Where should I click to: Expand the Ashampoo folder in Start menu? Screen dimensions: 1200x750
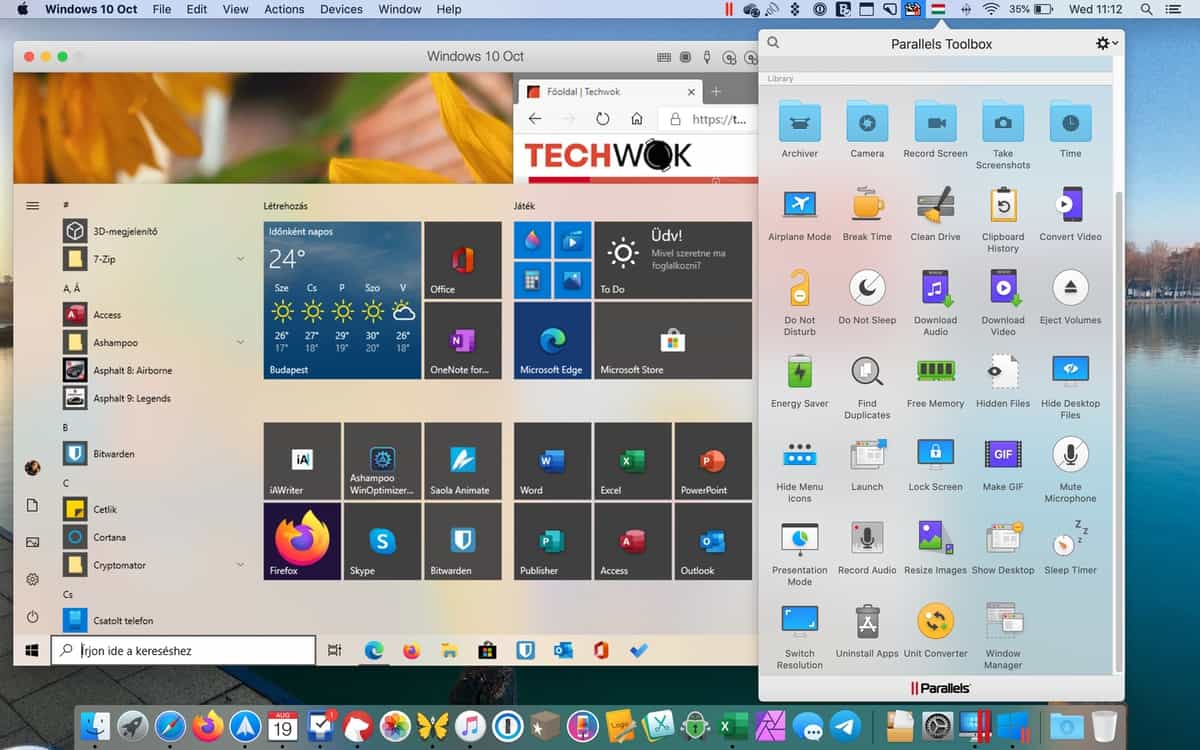tap(240, 342)
